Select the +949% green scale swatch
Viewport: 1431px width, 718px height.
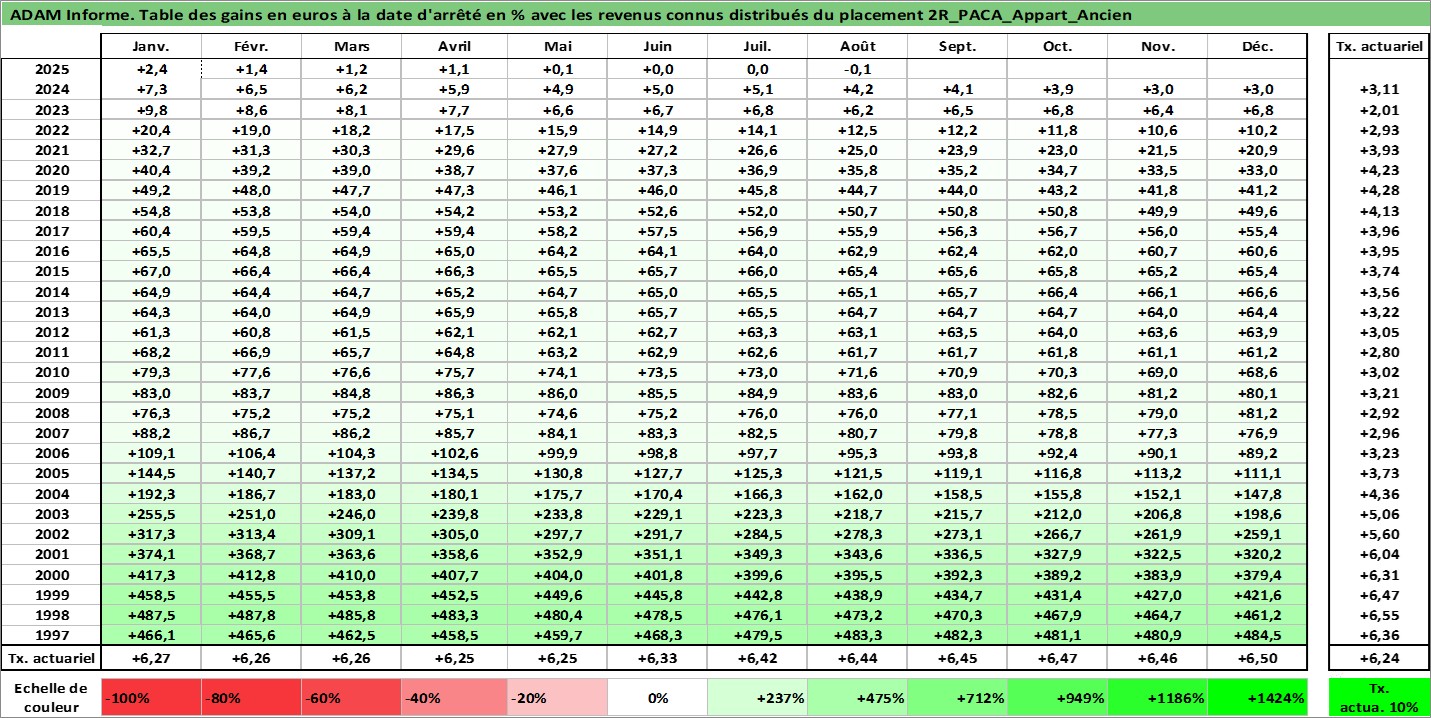pyautogui.click(x=1057, y=698)
